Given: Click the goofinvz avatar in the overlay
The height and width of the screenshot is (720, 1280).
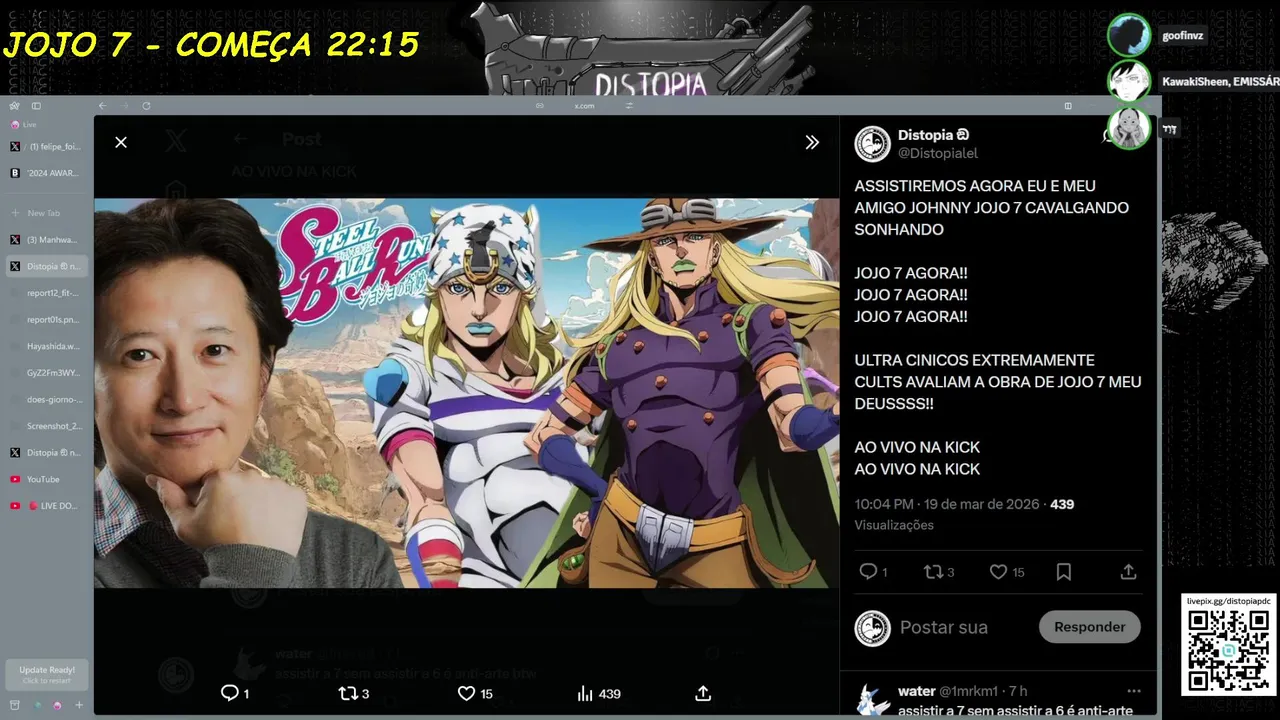Looking at the screenshot, I should [x=1129, y=35].
